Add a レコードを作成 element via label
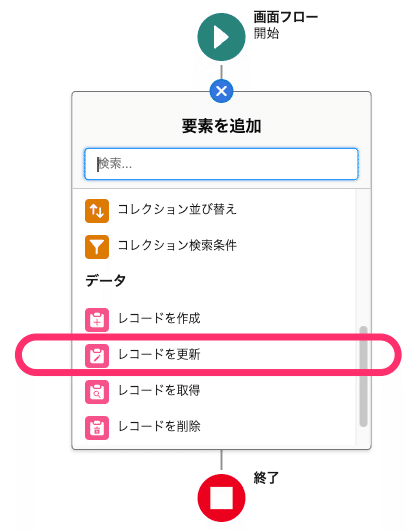This screenshot has height=531, width=419. tap(159, 318)
